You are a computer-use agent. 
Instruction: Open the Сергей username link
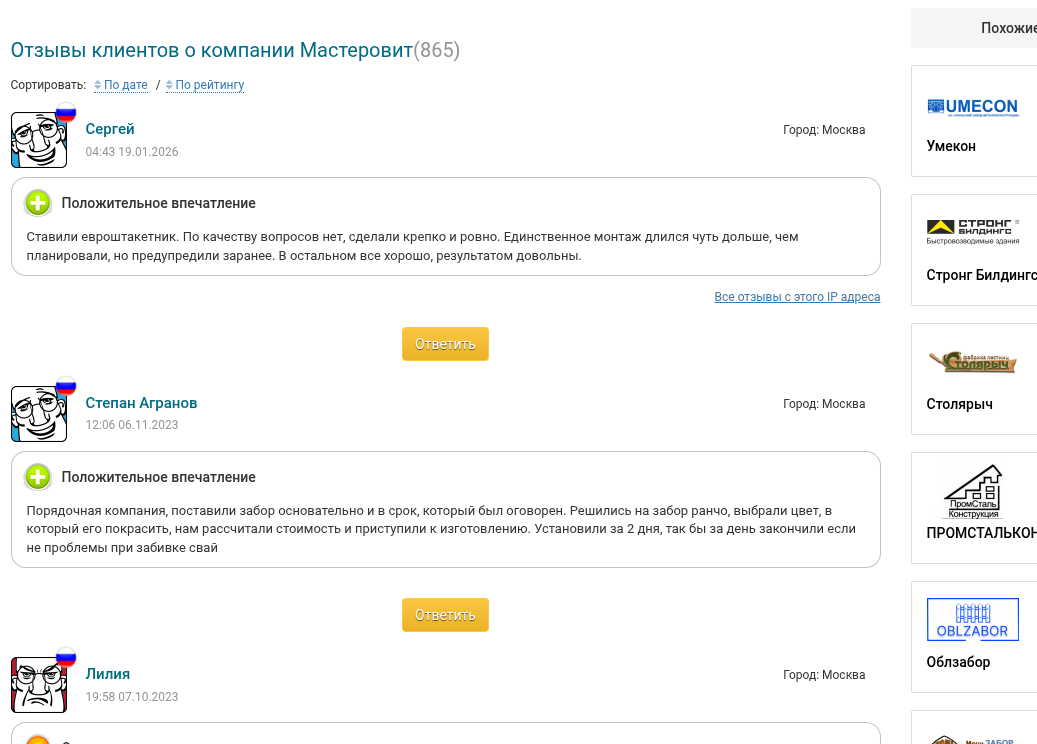click(x=110, y=129)
